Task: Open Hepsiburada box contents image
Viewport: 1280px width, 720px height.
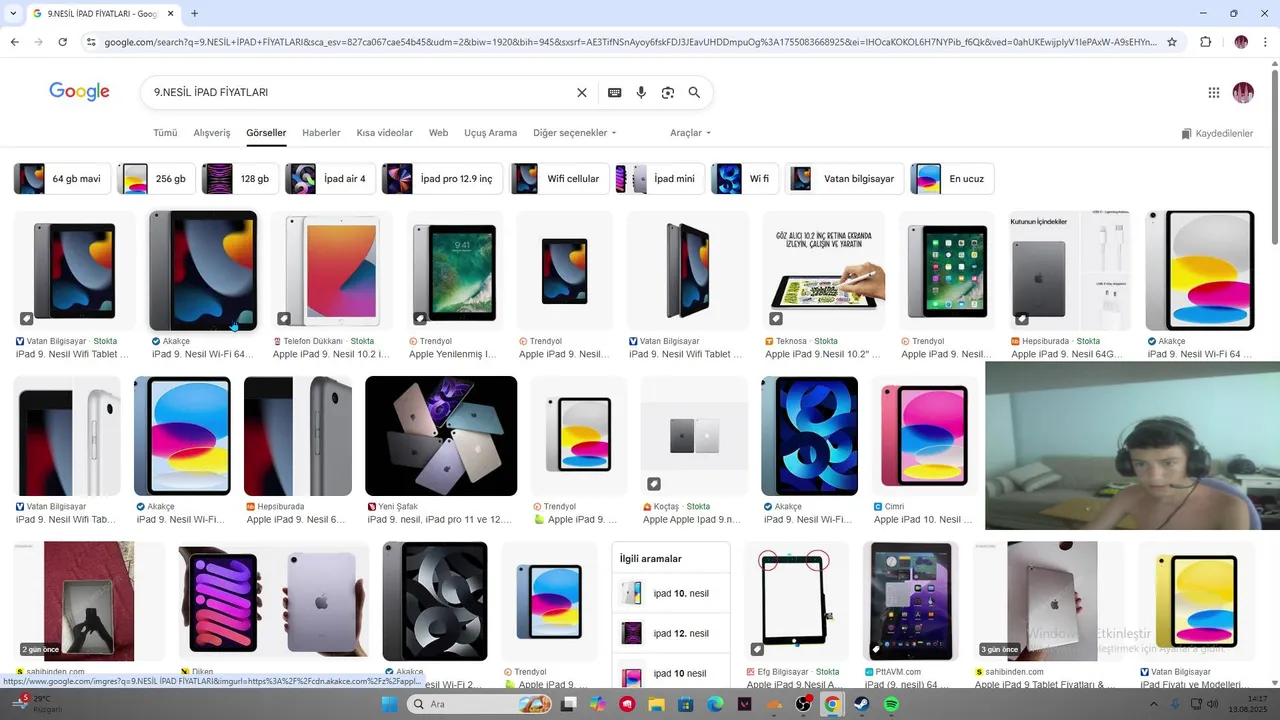Action: click(1070, 270)
